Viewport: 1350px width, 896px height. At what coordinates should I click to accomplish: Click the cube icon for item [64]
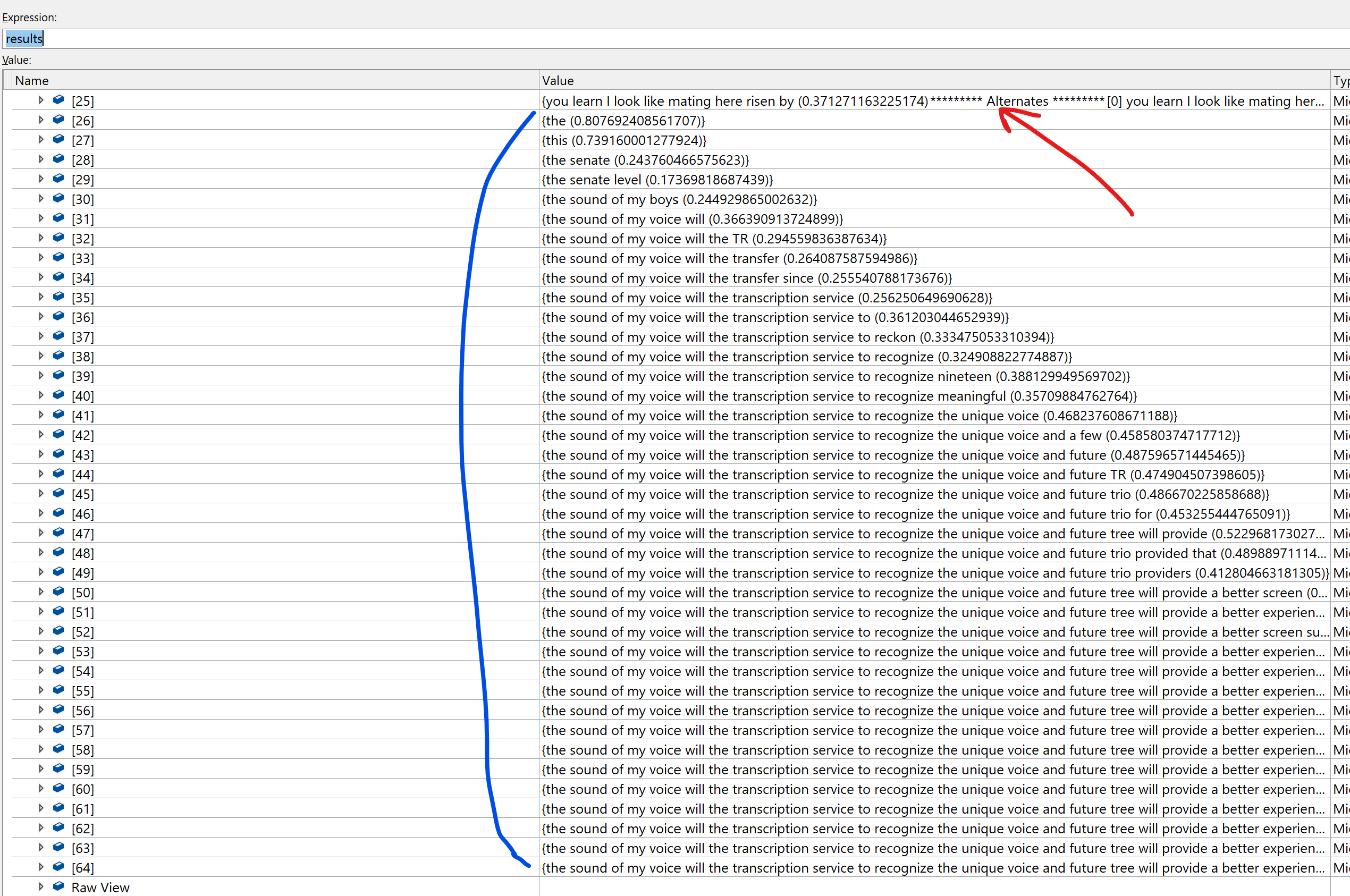click(x=58, y=867)
